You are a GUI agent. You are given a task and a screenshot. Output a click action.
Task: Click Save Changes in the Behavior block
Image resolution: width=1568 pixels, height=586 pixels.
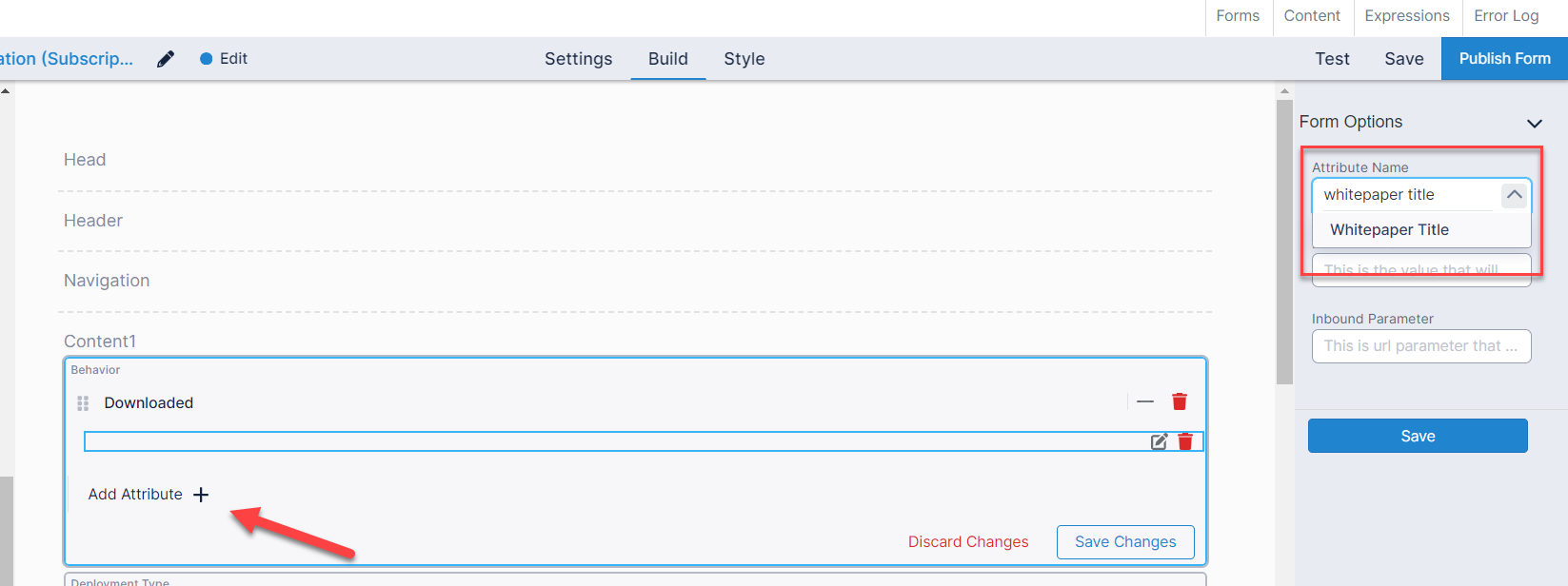tap(1125, 542)
